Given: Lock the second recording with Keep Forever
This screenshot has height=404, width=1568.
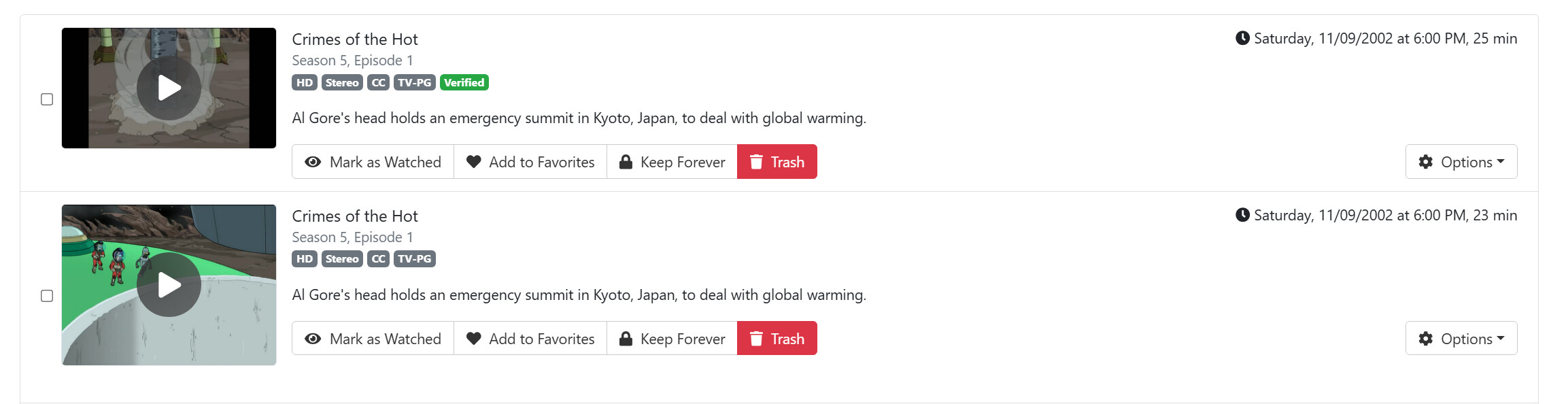Looking at the screenshot, I should coord(672,339).
